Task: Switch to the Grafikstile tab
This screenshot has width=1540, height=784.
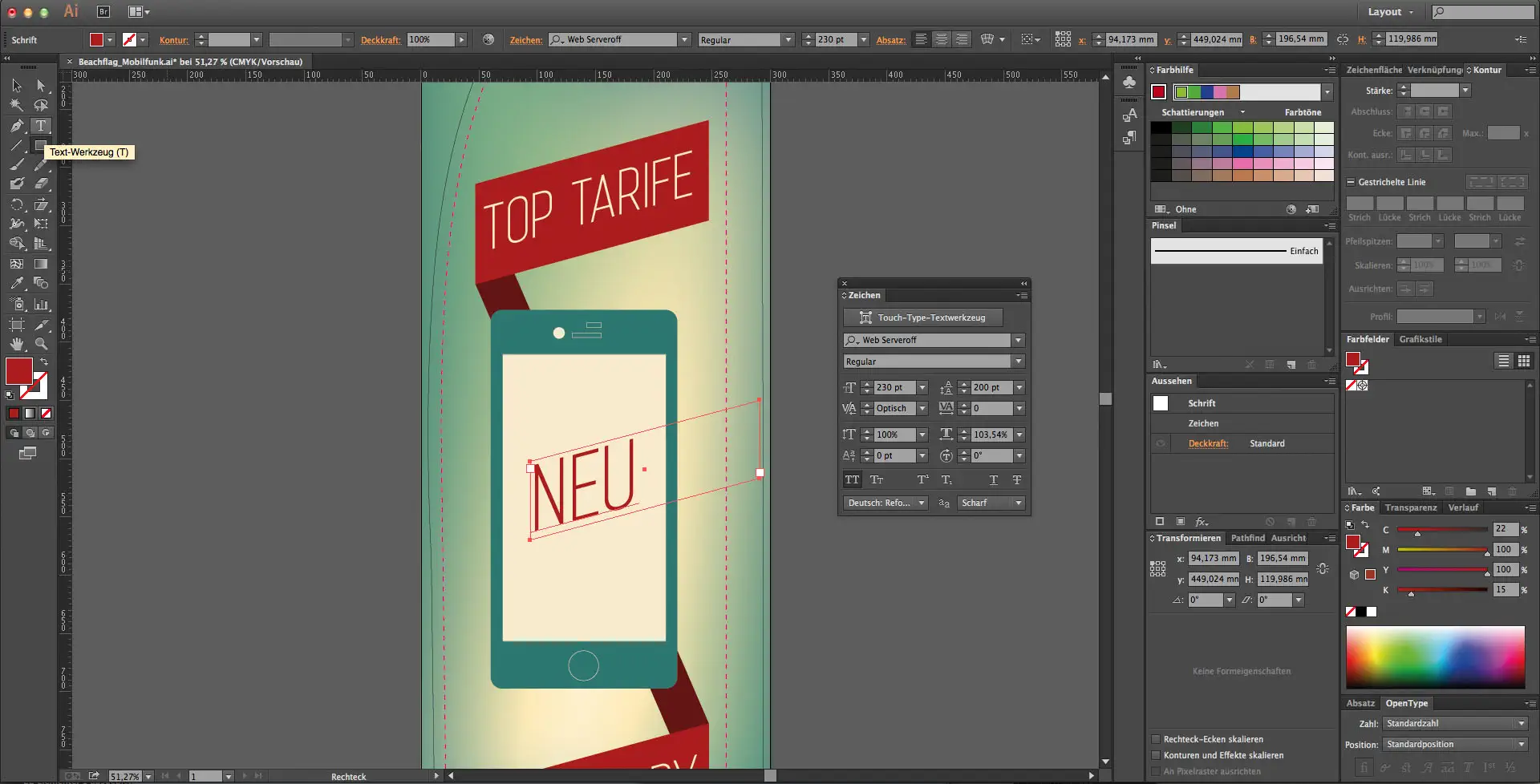Action: [x=1420, y=339]
